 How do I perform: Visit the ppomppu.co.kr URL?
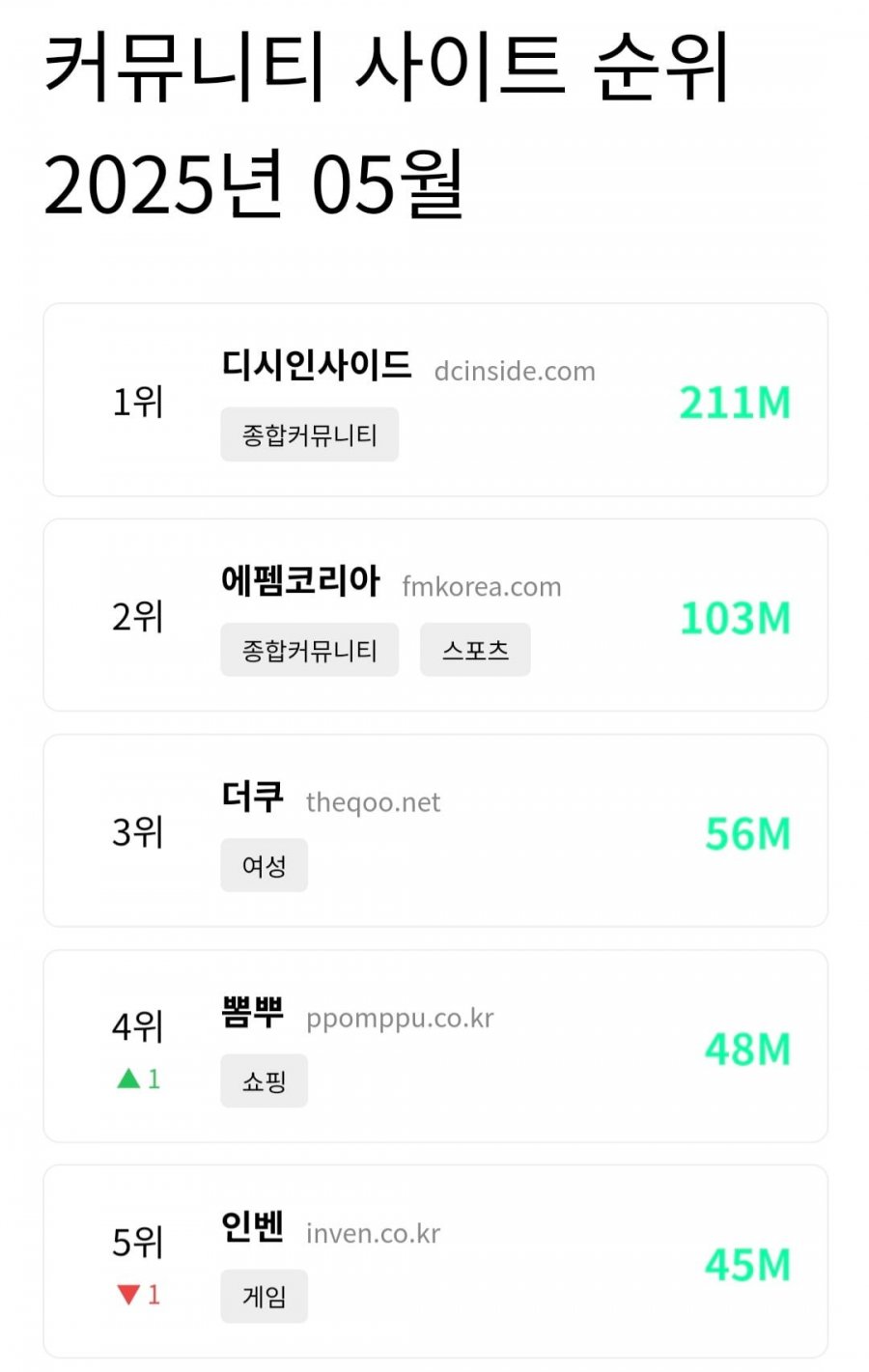click(400, 1019)
